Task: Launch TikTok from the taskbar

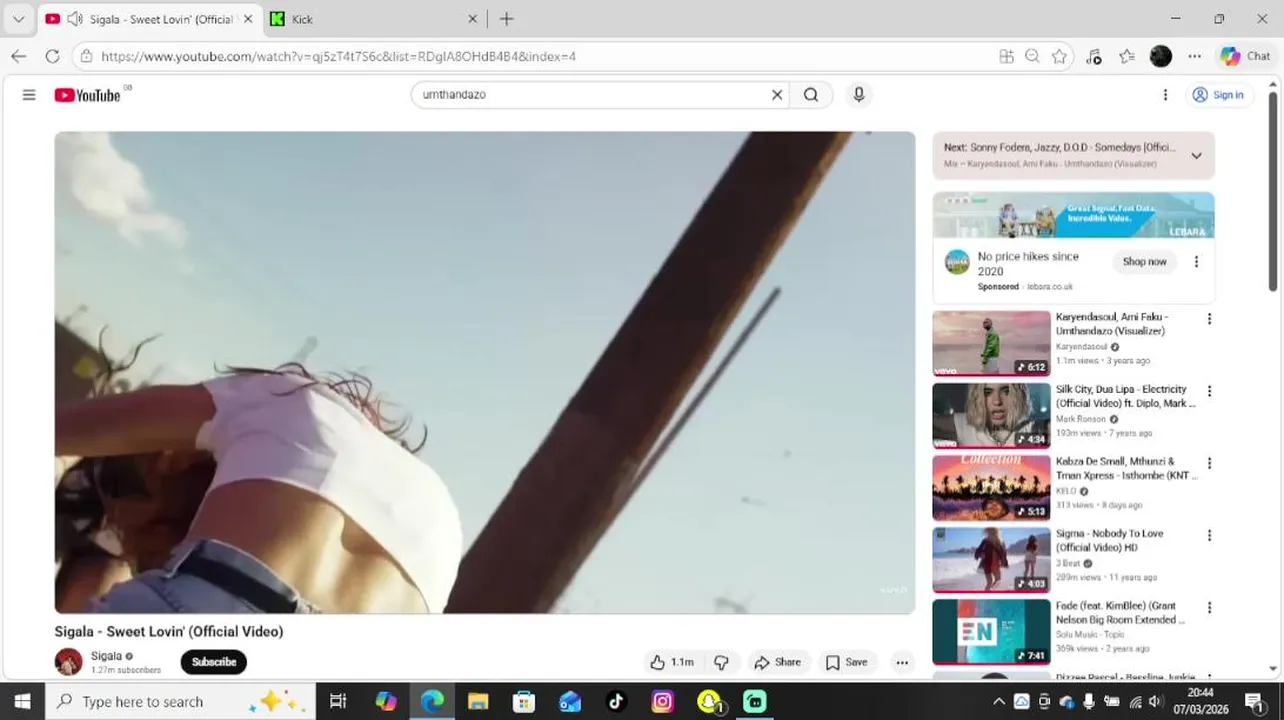Action: [x=616, y=701]
